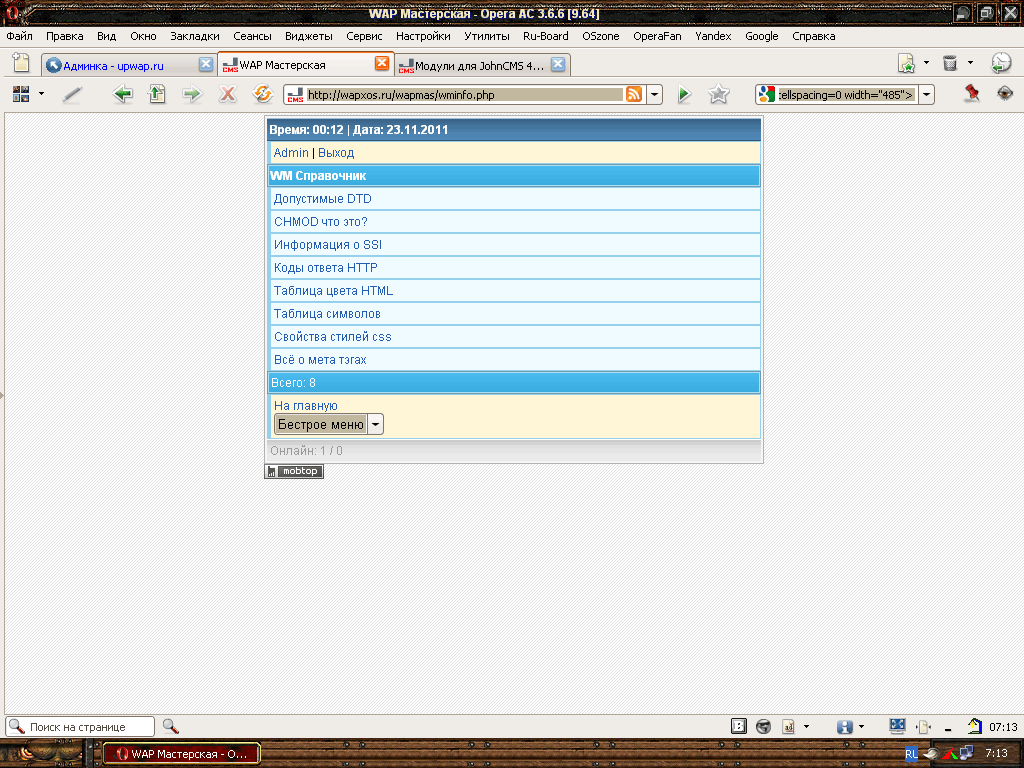Click the grey globe icon in status bar
The height and width of the screenshot is (768, 1024).
(763, 726)
